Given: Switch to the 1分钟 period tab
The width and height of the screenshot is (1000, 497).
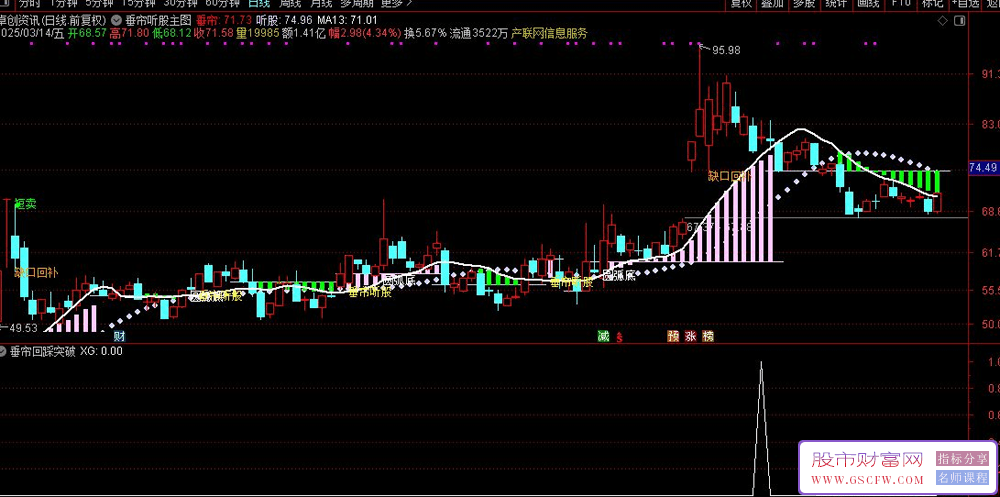Looking at the screenshot, I should [62, 3].
